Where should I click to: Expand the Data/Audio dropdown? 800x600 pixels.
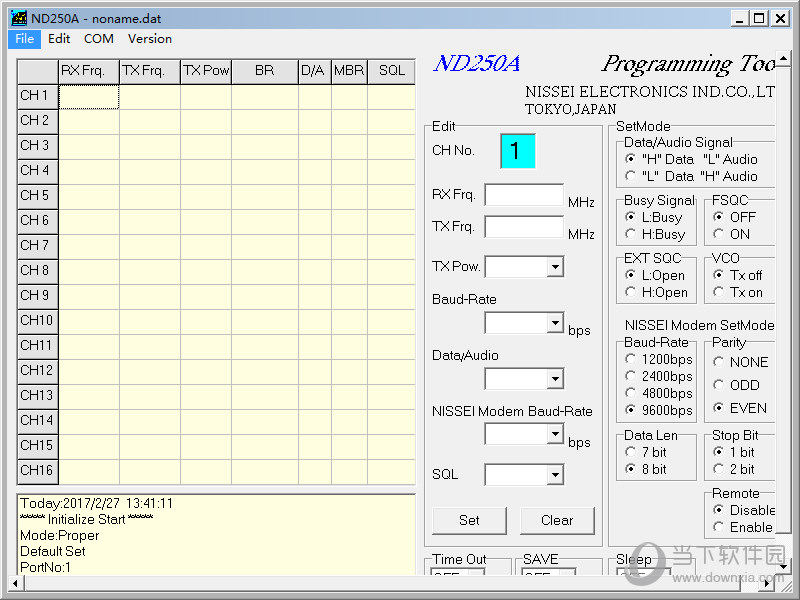tap(555, 379)
